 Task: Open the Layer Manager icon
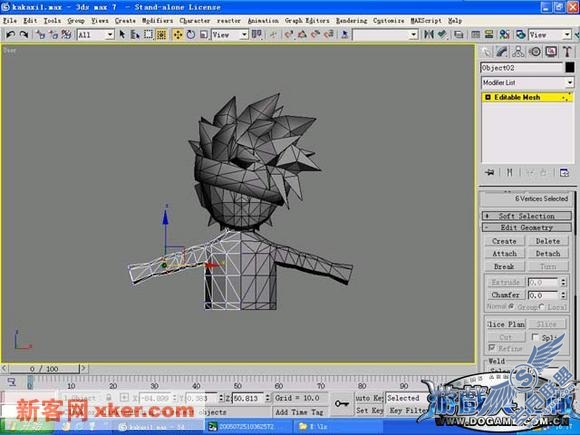point(459,35)
